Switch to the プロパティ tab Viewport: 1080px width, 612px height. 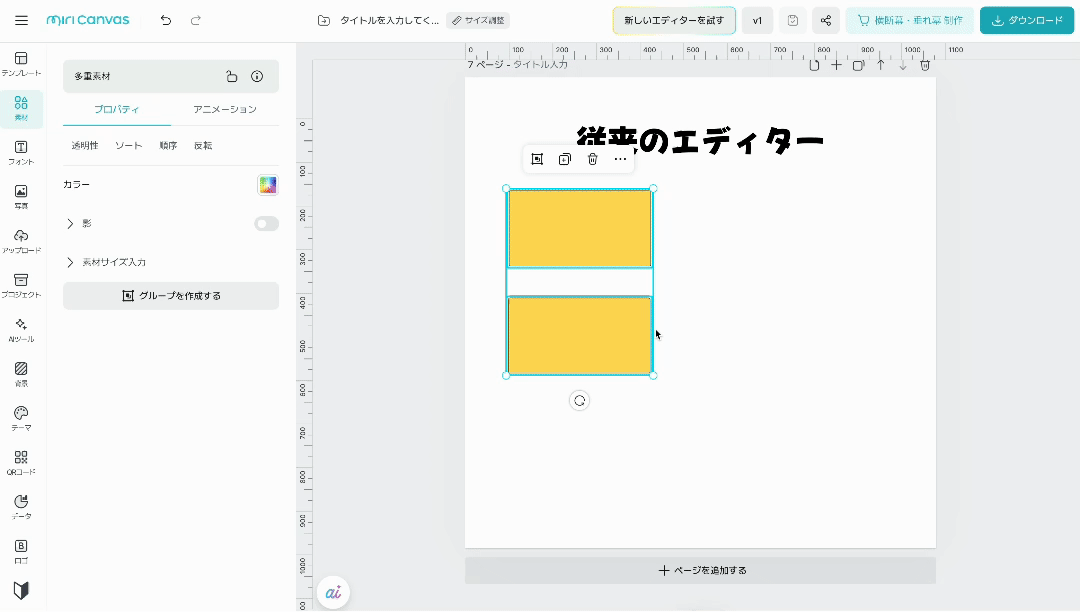pos(116,109)
